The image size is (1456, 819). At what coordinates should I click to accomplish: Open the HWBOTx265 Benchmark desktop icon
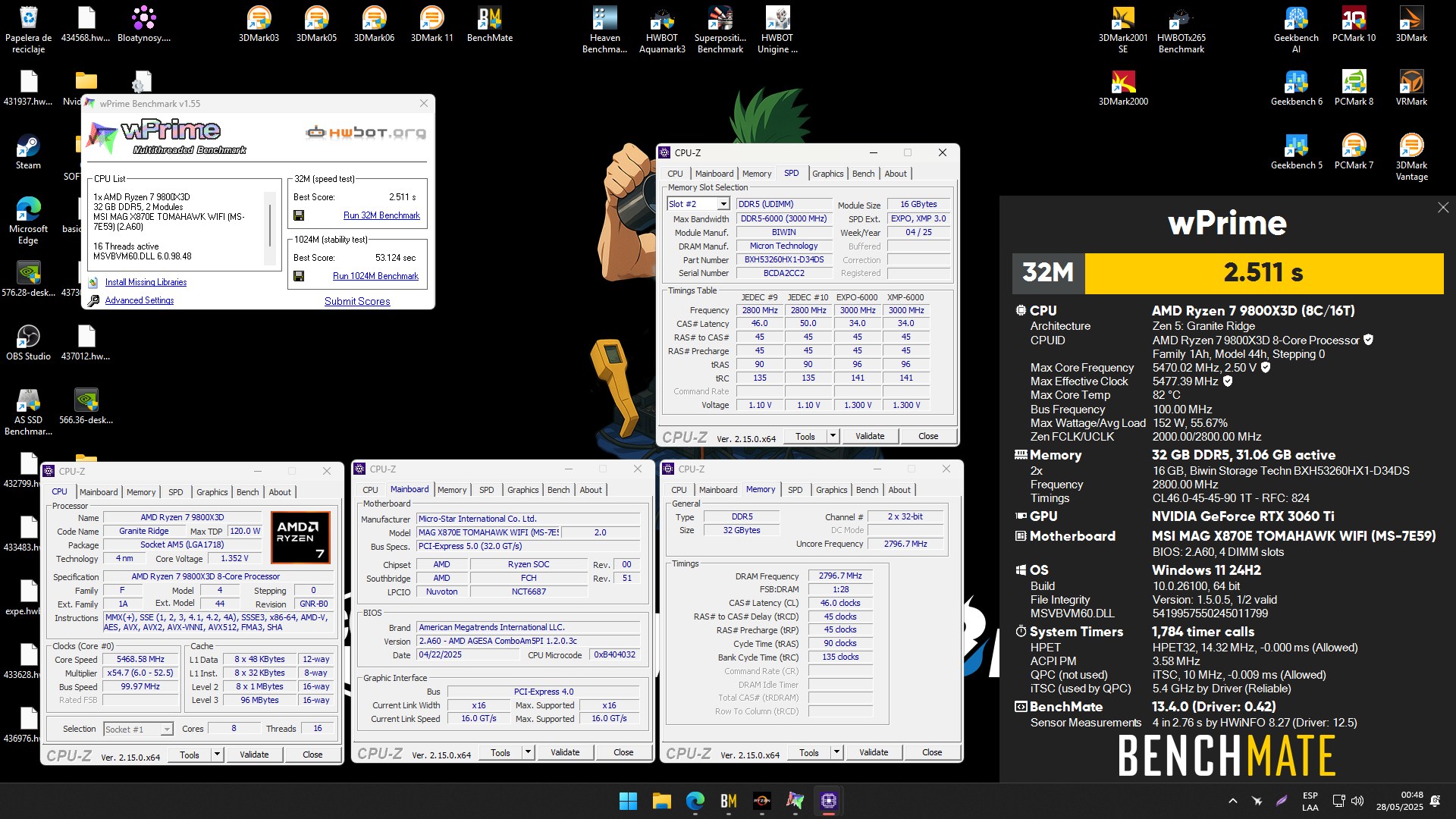1181,30
